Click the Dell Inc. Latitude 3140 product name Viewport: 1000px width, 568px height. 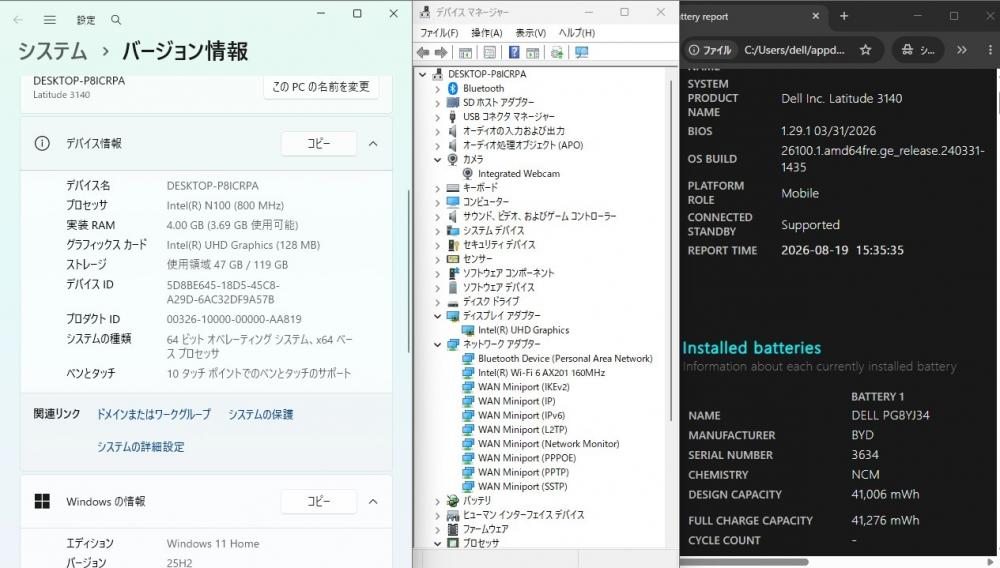pos(842,98)
